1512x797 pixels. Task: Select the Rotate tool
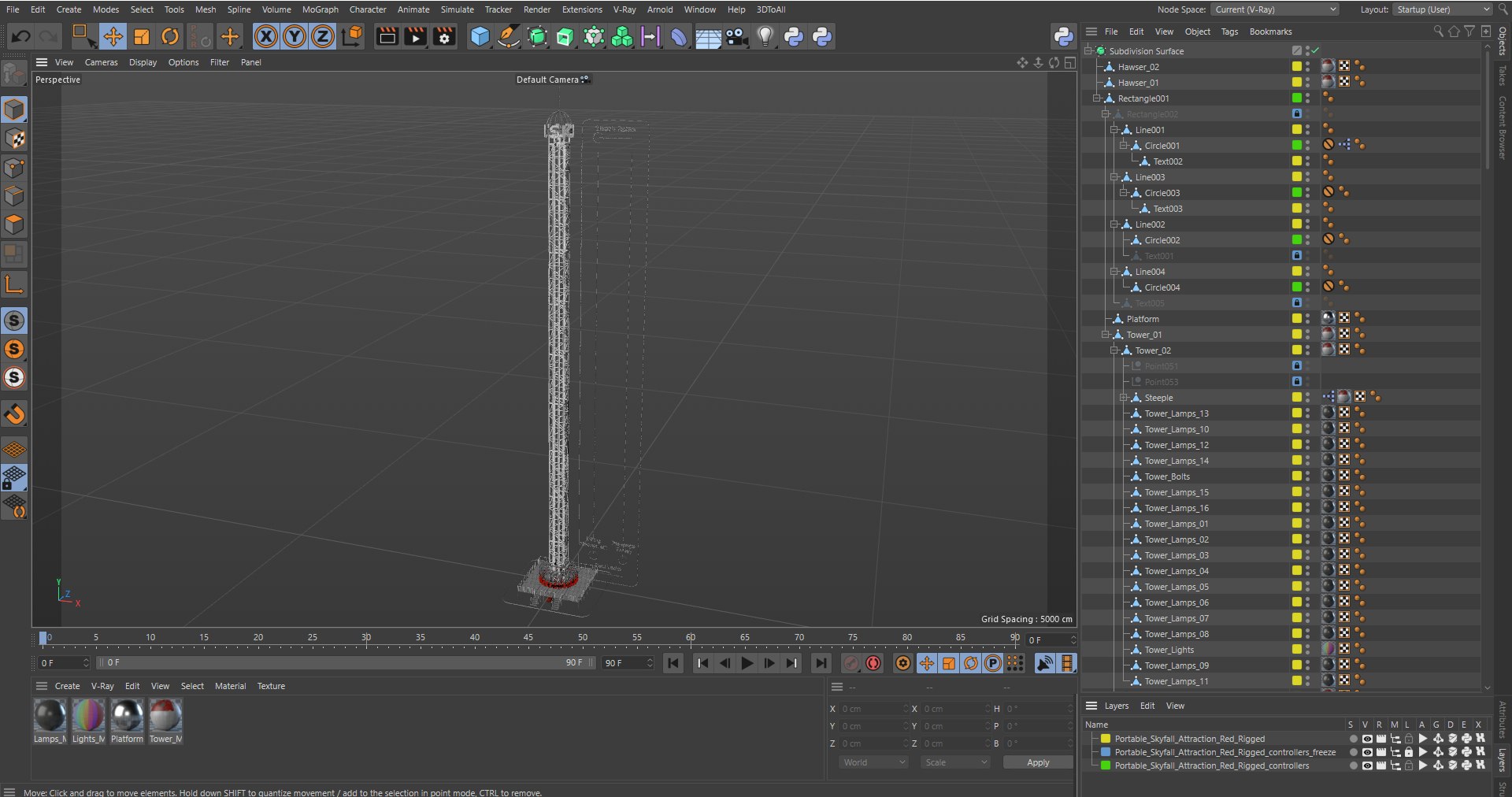pos(170,36)
